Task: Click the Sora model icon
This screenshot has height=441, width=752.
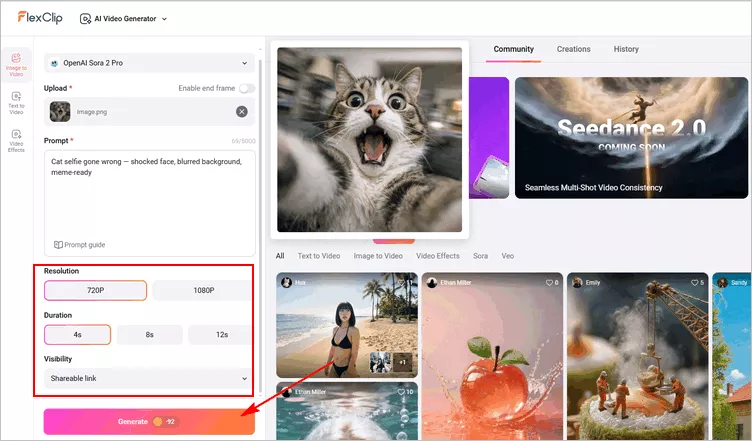Action: [54, 63]
